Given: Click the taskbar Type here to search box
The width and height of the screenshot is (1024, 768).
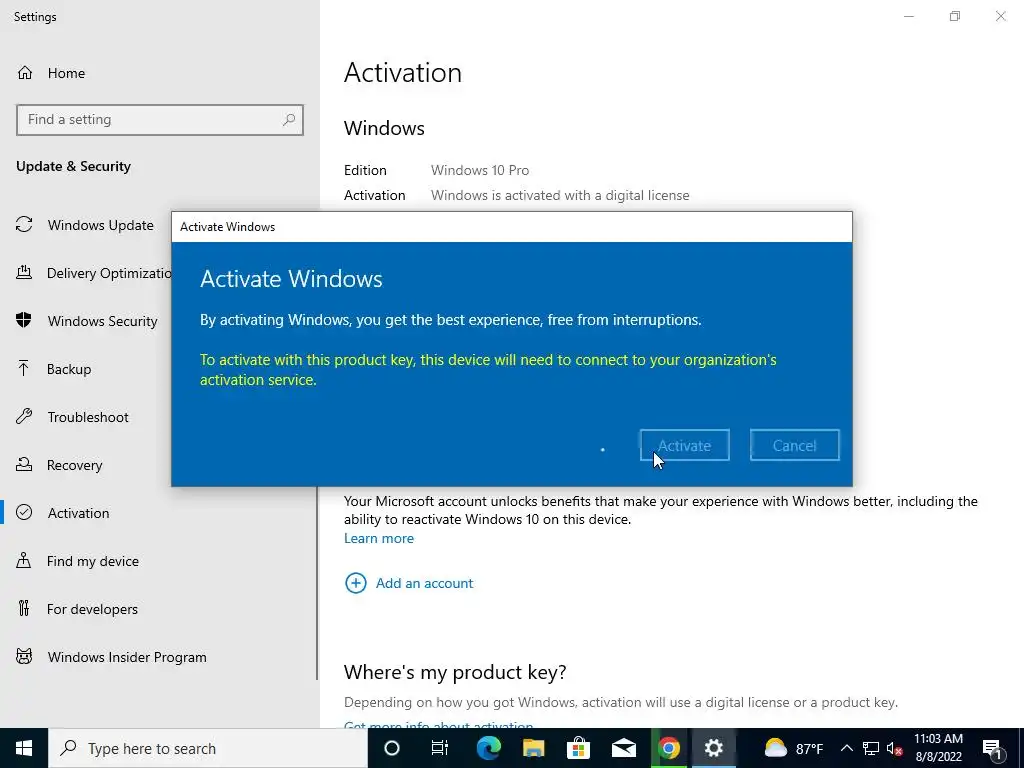Looking at the screenshot, I should 208,748.
